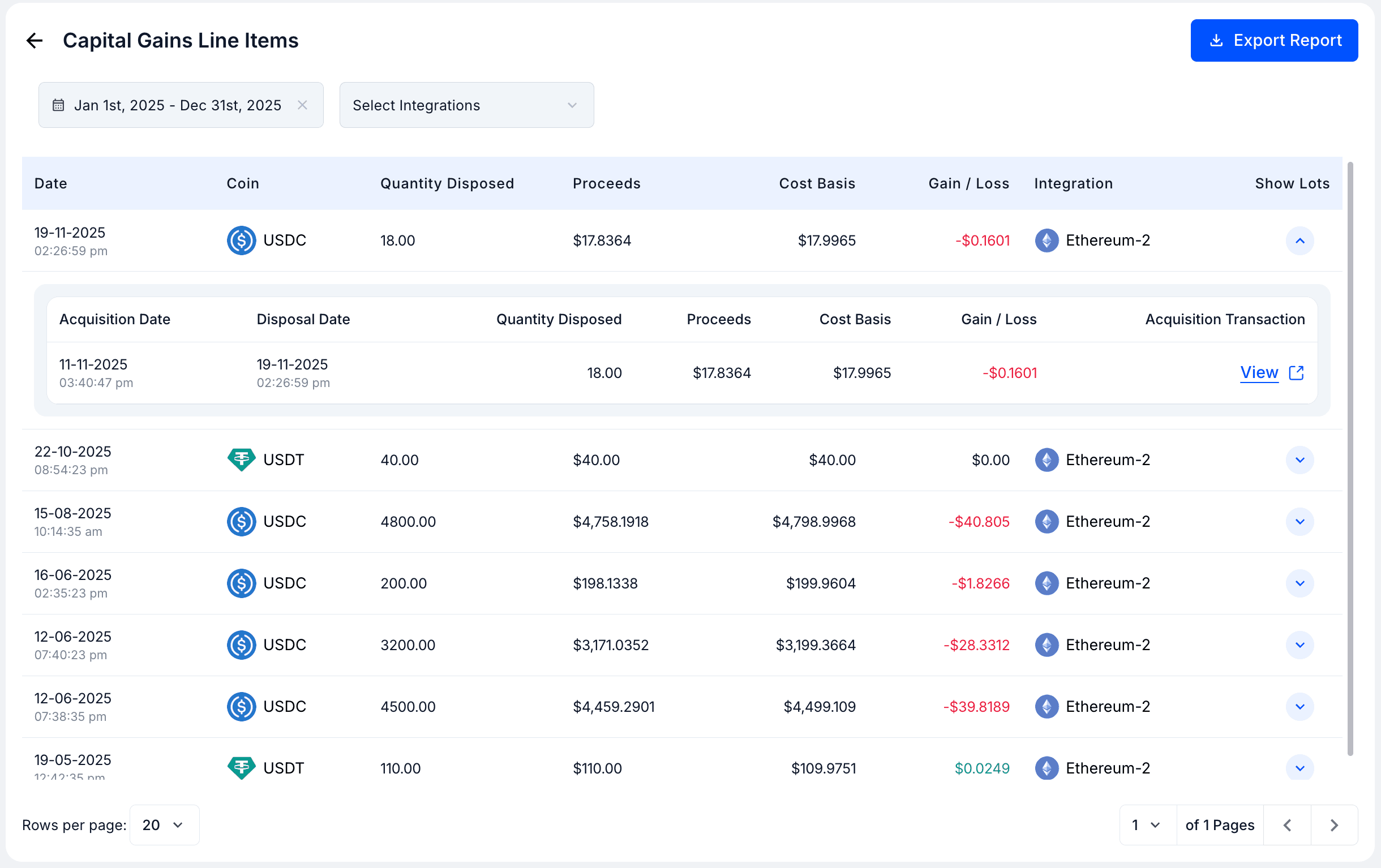Click the Proceeds header in the main table
Screen dimensions: 1381x868
point(606,183)
